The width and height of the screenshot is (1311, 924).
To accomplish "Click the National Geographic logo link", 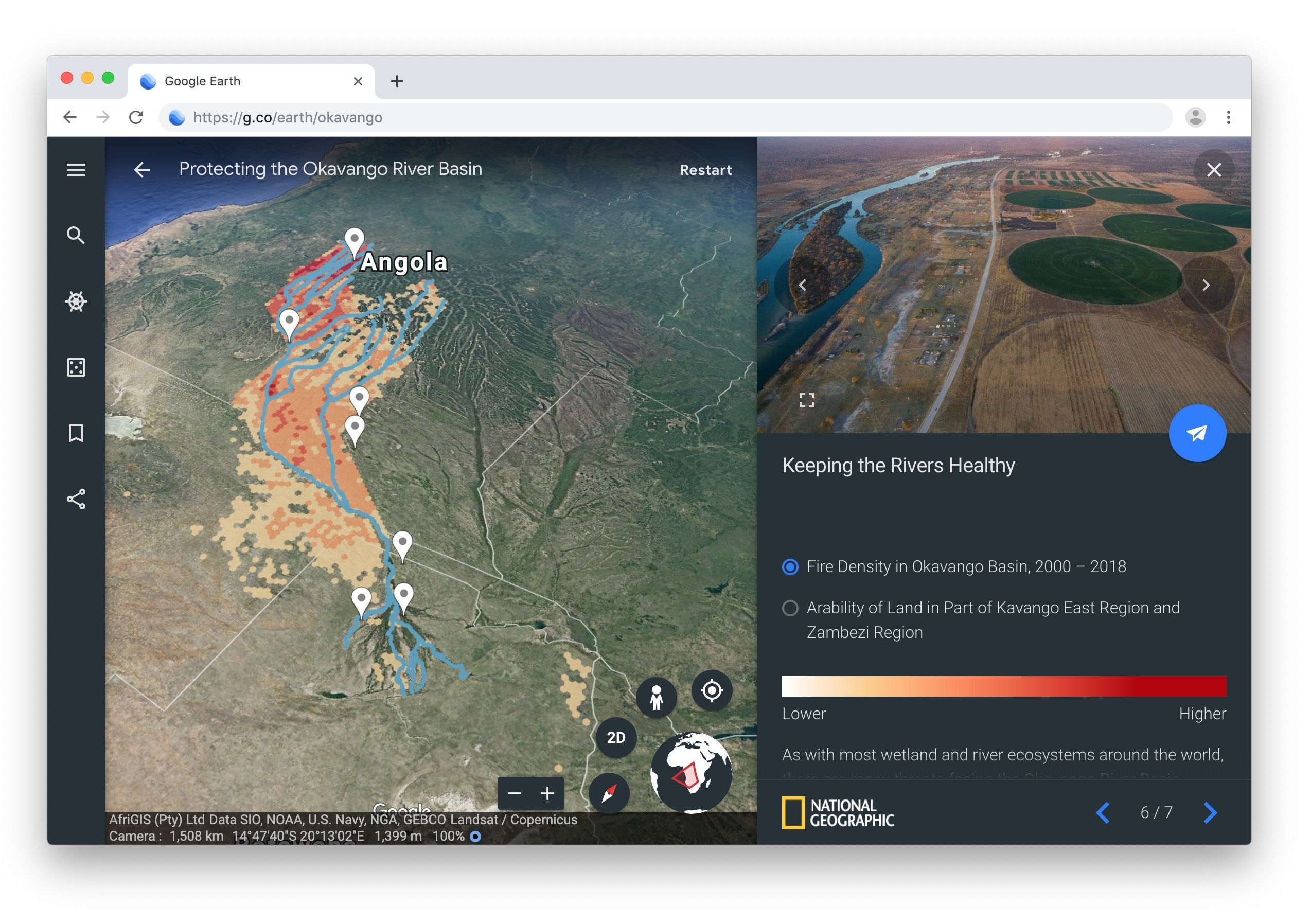I will point(838,813).
